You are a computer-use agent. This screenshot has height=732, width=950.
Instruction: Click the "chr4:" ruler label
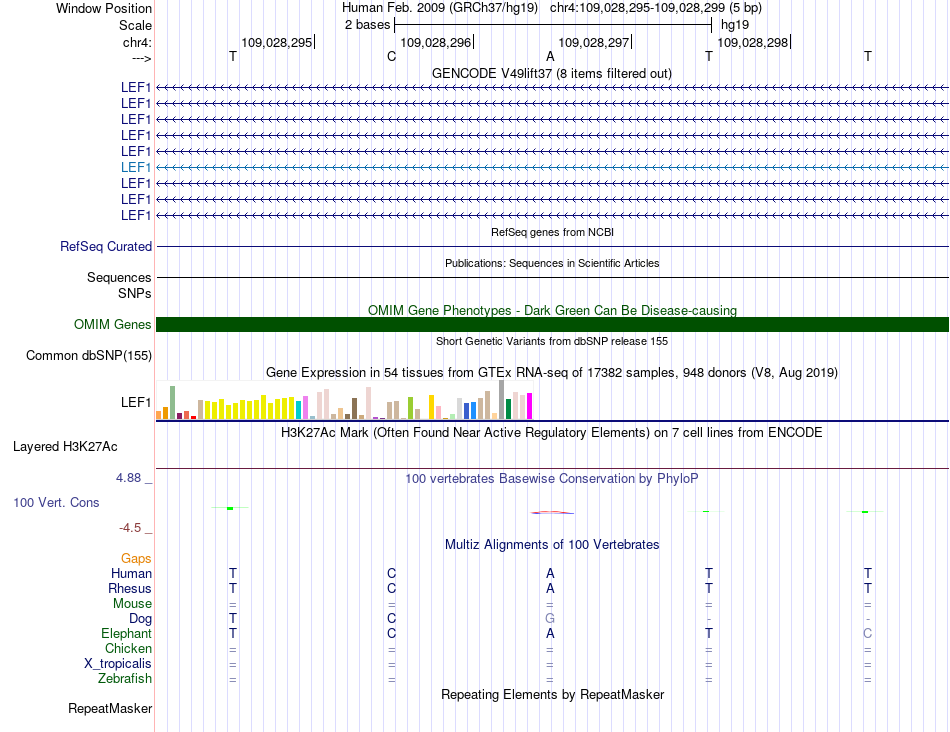[x=137, y=42]
